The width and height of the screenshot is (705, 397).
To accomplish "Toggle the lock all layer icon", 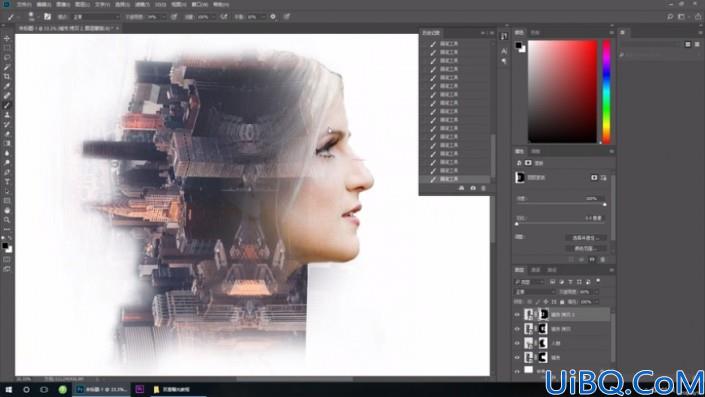I will click(x=562, y=302).
